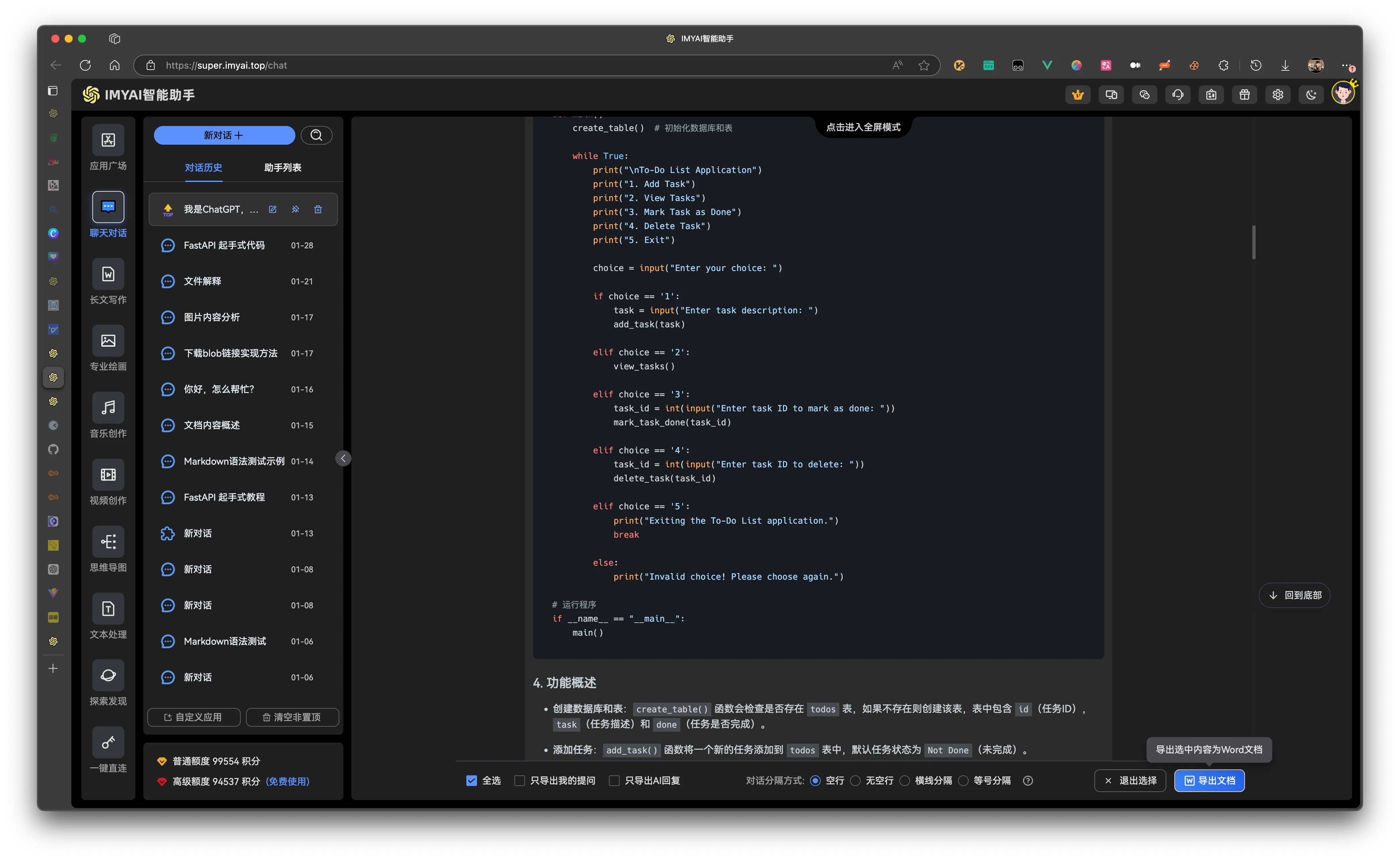Viewport: 1400px width, 860px height.
Task: Open the 你好，怎么帮忙？ conversation
Action: click(243, 389)
